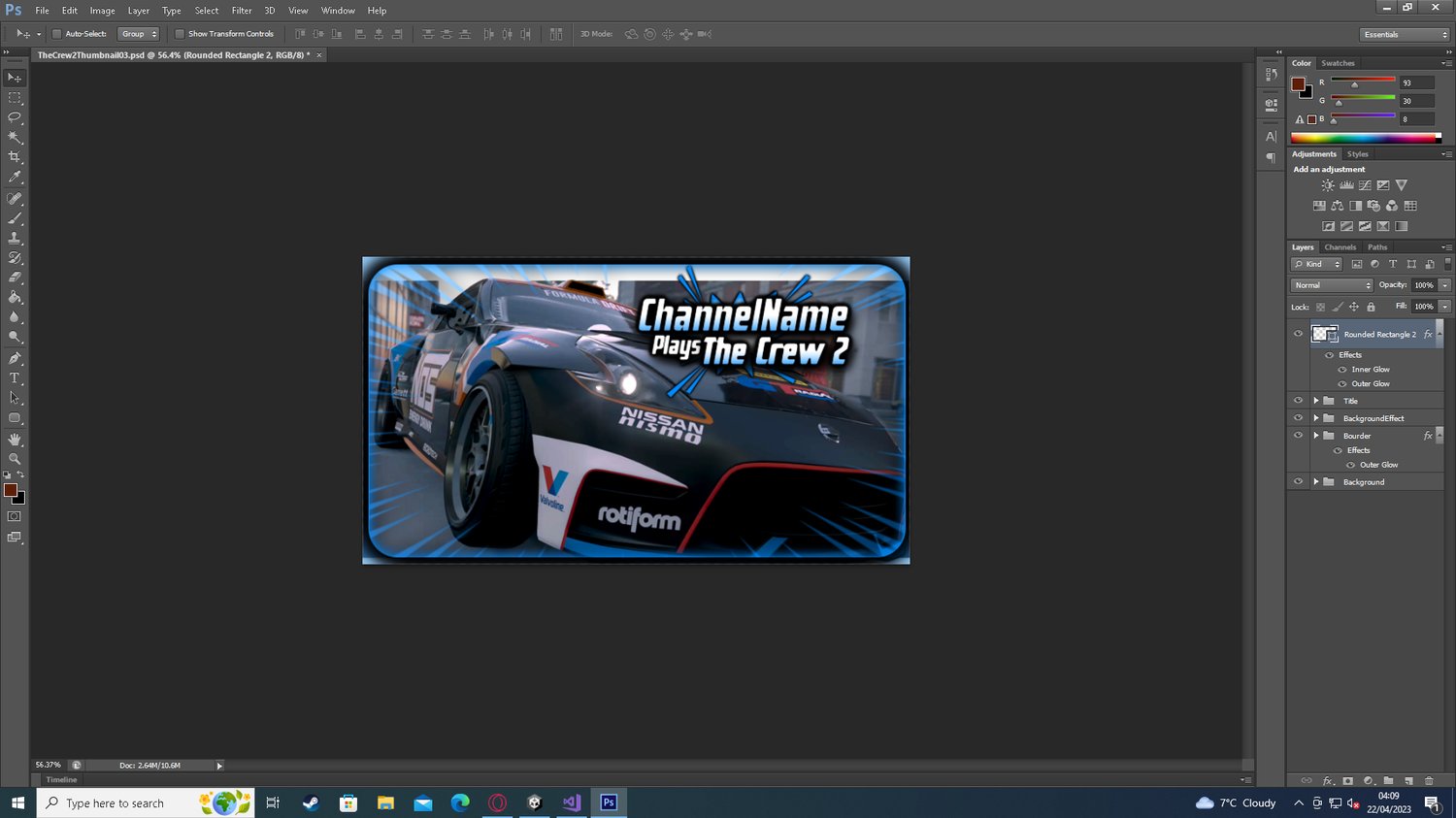Hide the Background group layer
Screen dimensions: 1456x818
(1298, 482)
